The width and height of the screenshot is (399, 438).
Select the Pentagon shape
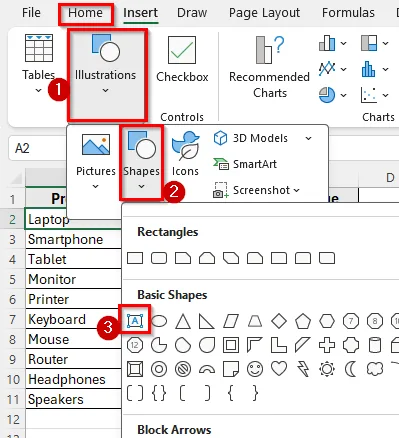click(303, 321)
